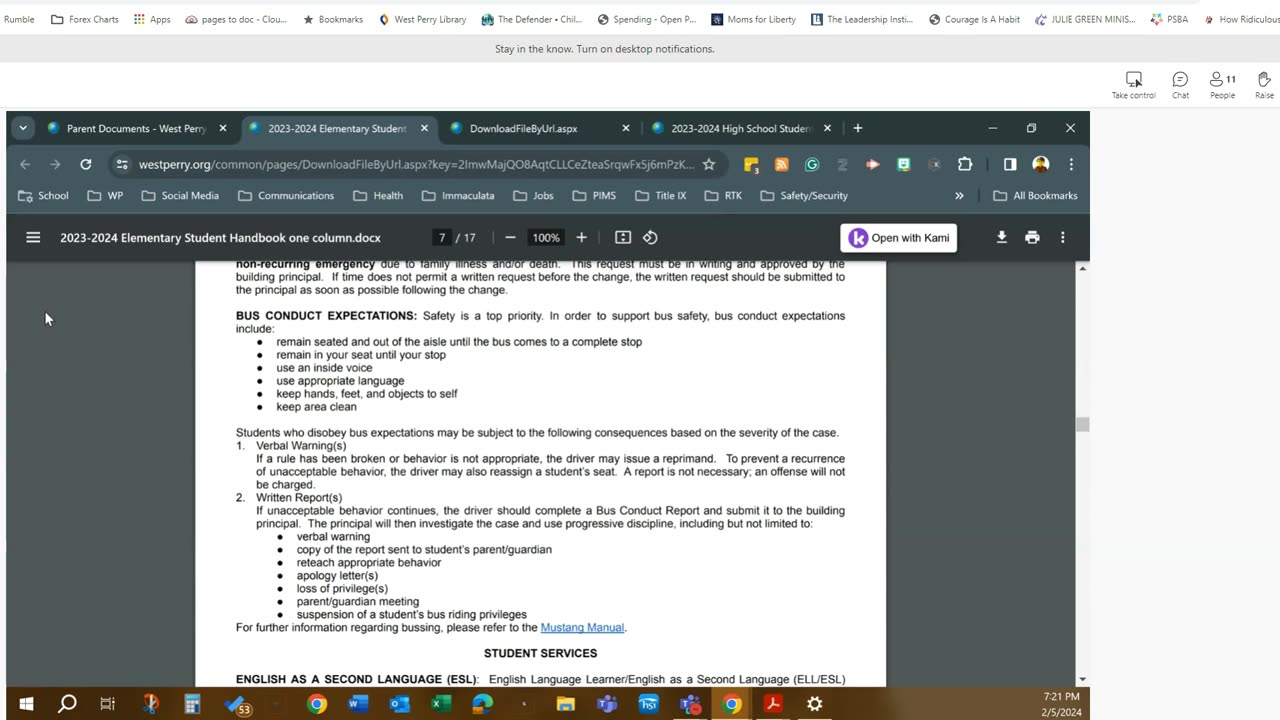Viewport: 1280px width, 720px height.
Task: Open with Kami button
Action: pyautogui.click(x=899, y=238)
